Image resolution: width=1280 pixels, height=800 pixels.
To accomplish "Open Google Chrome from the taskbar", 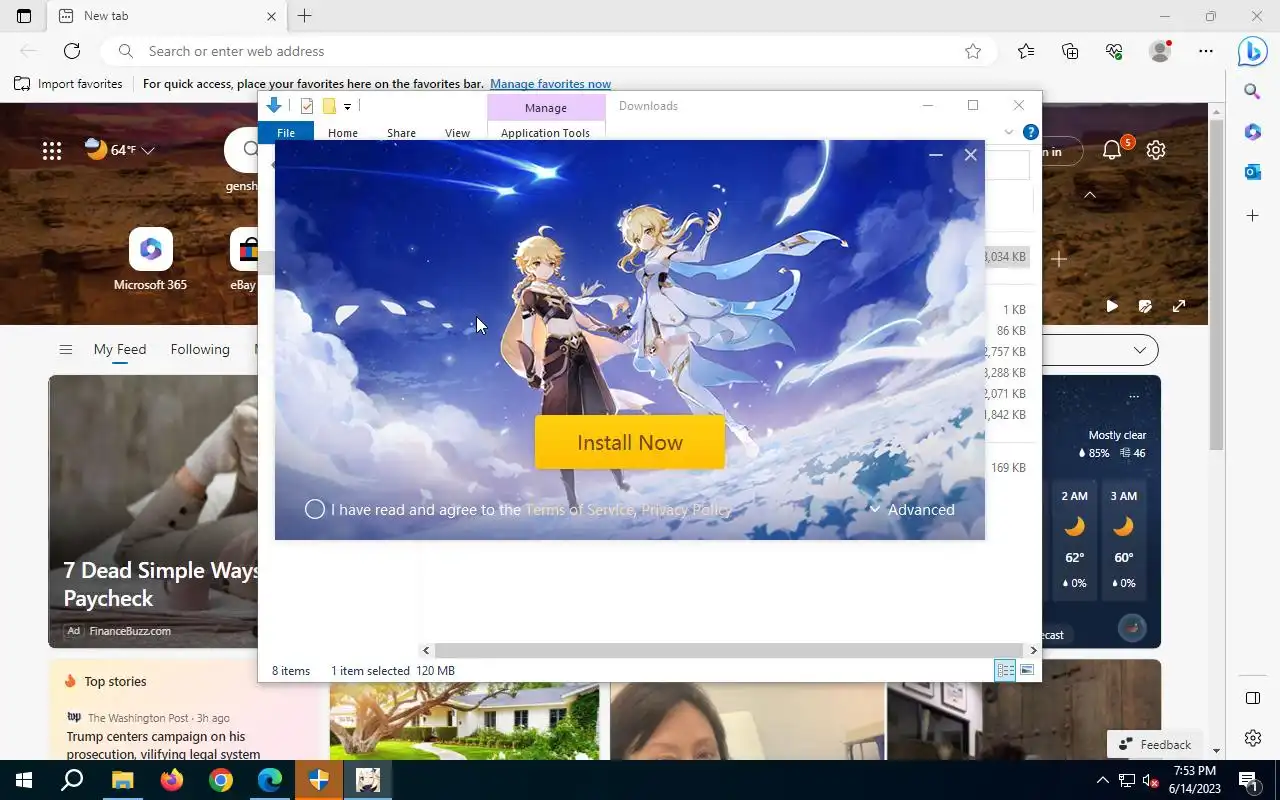I will tap(221, 780).
